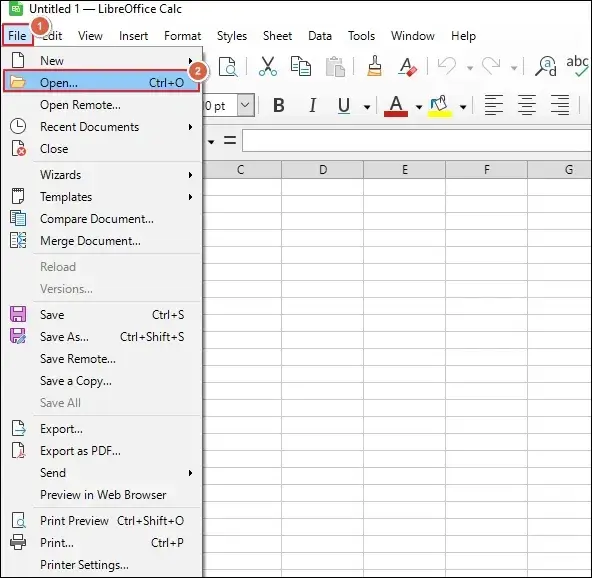Open the Window menu
This screenshot has width=592, height=578.
[x=413, y=36]
